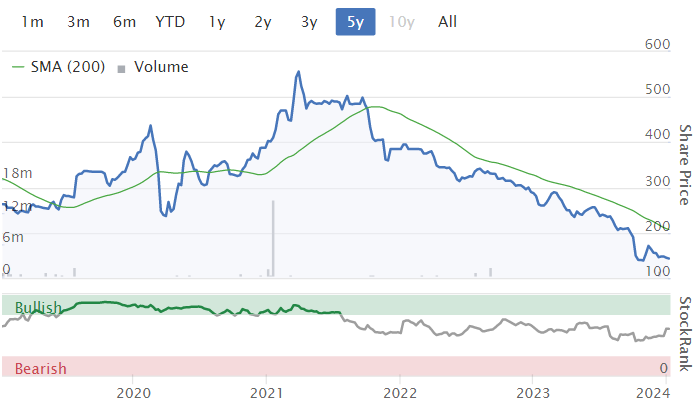699x400 pixels.
Task: Select the 1m time range
Action: pyautogui.click(x=32, y=22)
